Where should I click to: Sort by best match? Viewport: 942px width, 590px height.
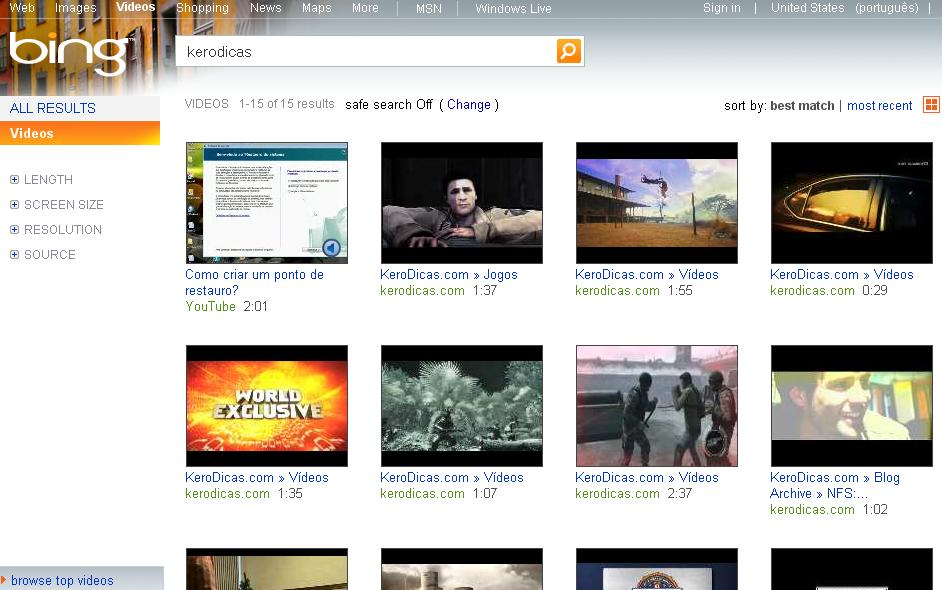(802, 106)
